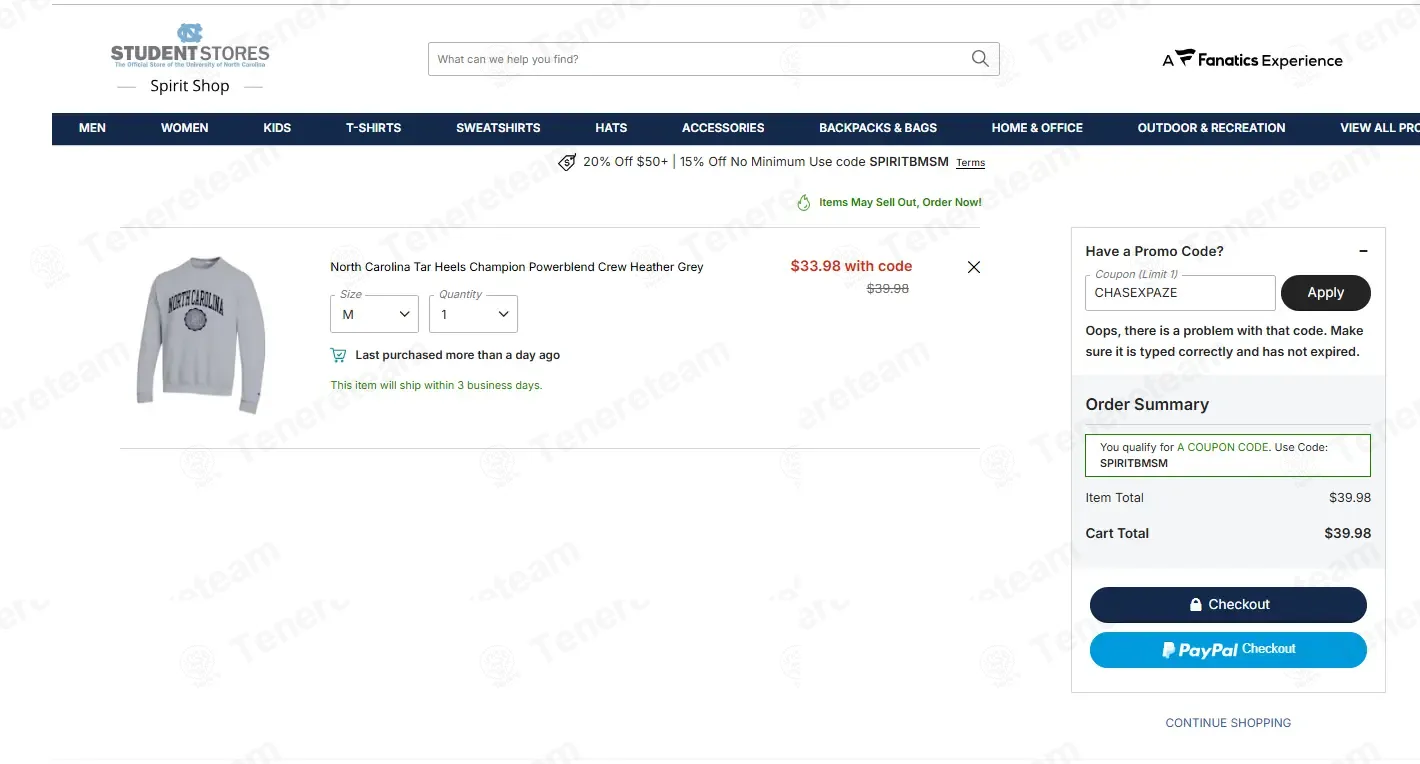Collapse the Have a Promo Code section
This screenshot has height=764, width=1420.
(x=1363, y=251)
